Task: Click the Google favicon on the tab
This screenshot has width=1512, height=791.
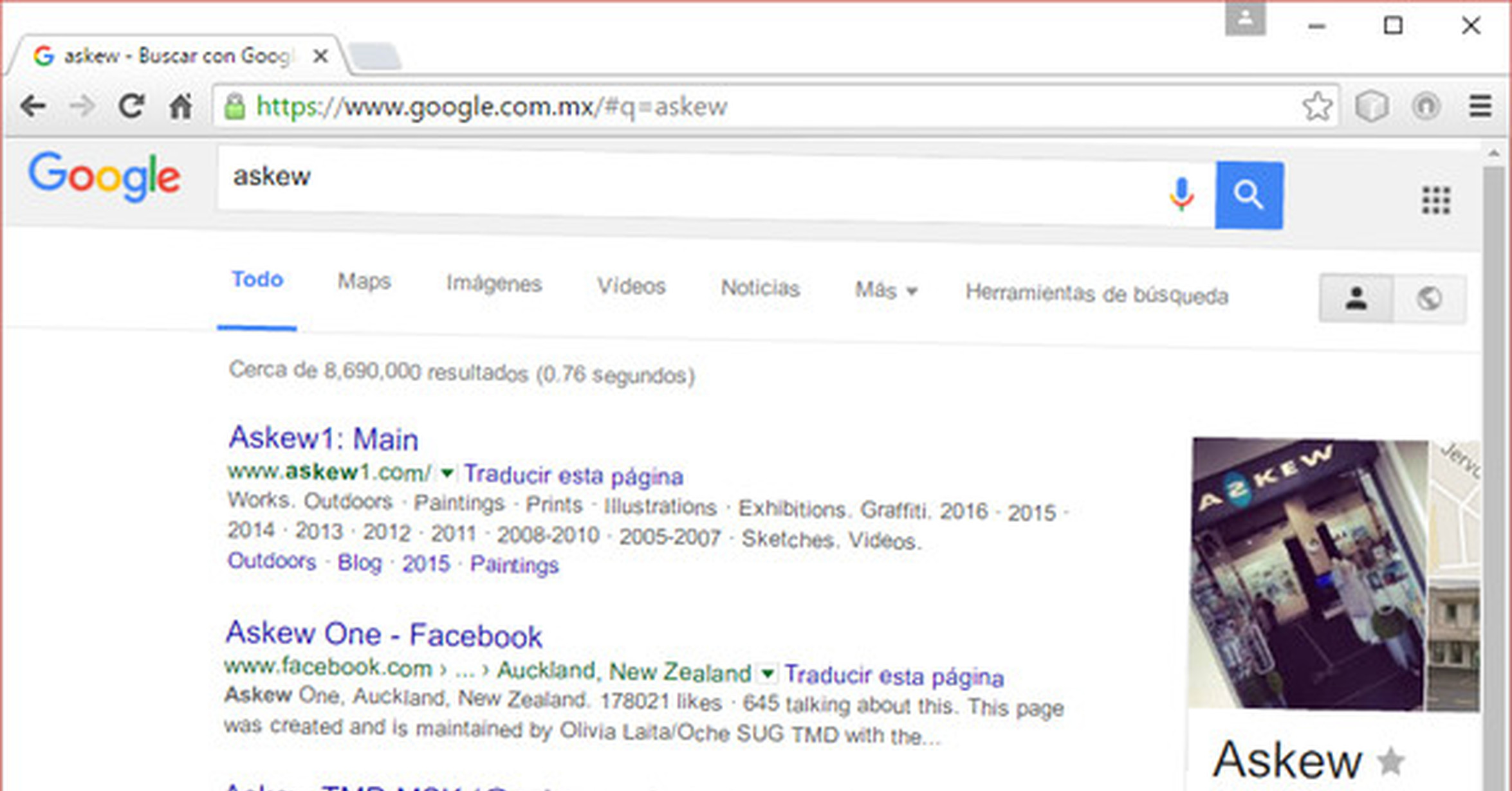Action: 43,56
